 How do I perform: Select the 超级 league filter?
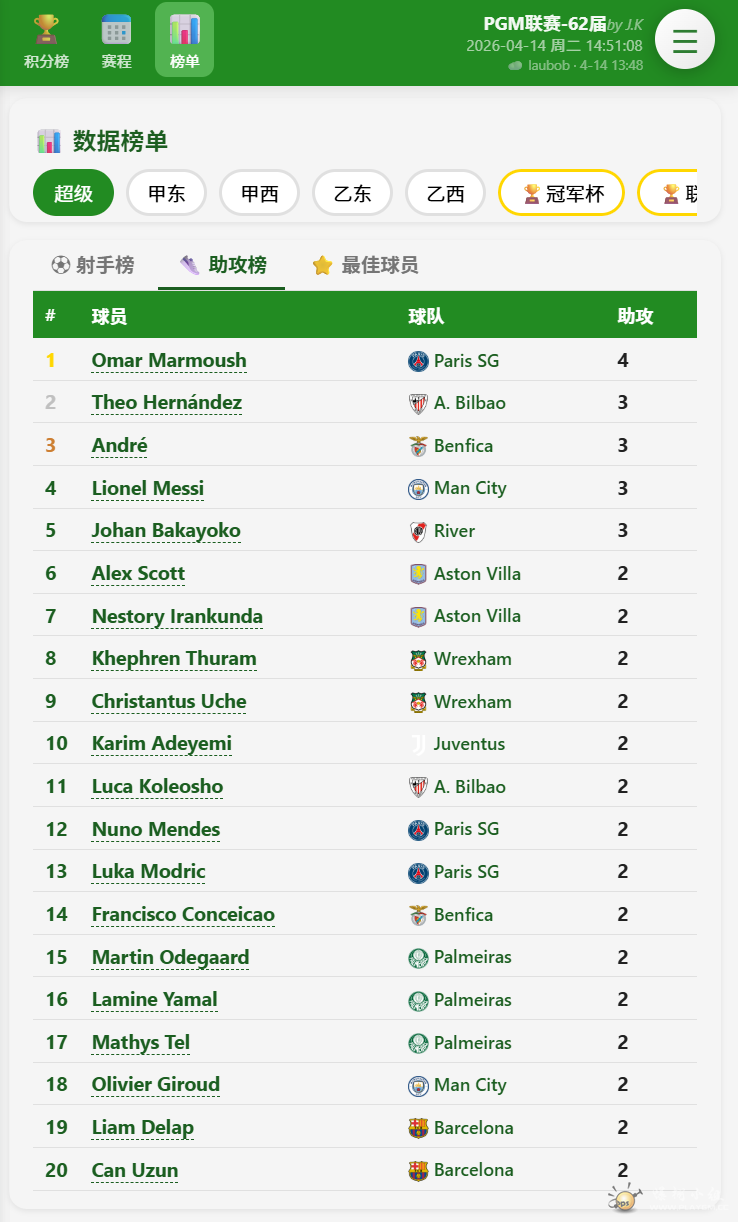pyautogui.click(x=74, y=193)
